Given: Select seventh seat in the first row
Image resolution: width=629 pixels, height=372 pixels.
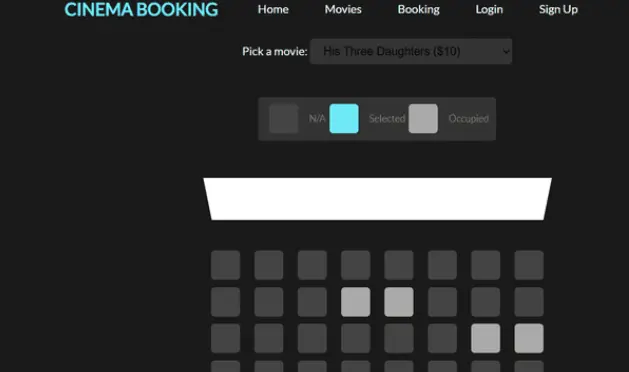Looking at the screenshot, I should point(485,265).
